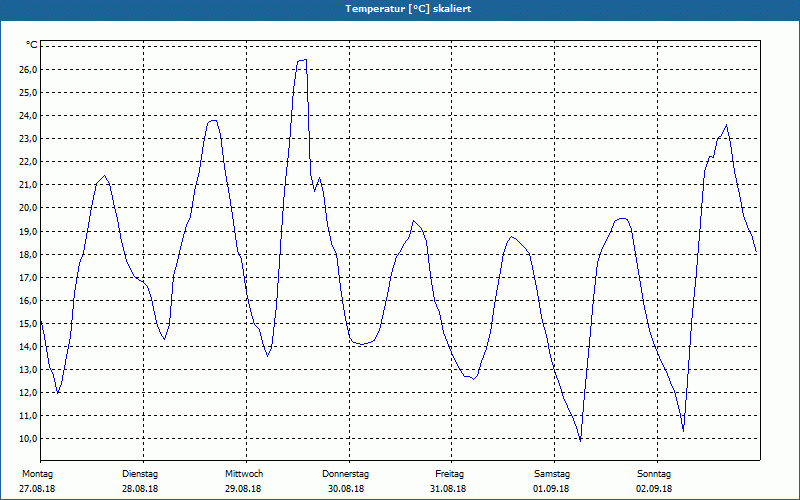Viewport: 800px width, 500px height.
Task: Click the Donnerstag day label
Action: coord(345,474)
